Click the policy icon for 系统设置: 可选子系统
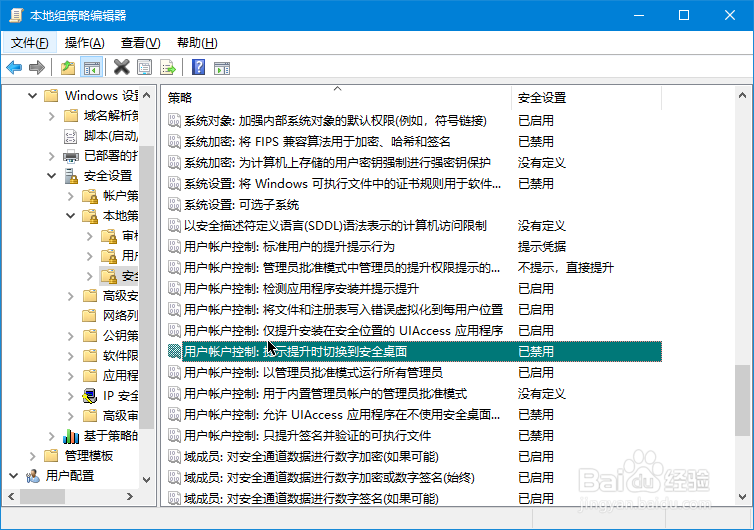This screenshot has width=754, height=530. [x=174, y=204]
